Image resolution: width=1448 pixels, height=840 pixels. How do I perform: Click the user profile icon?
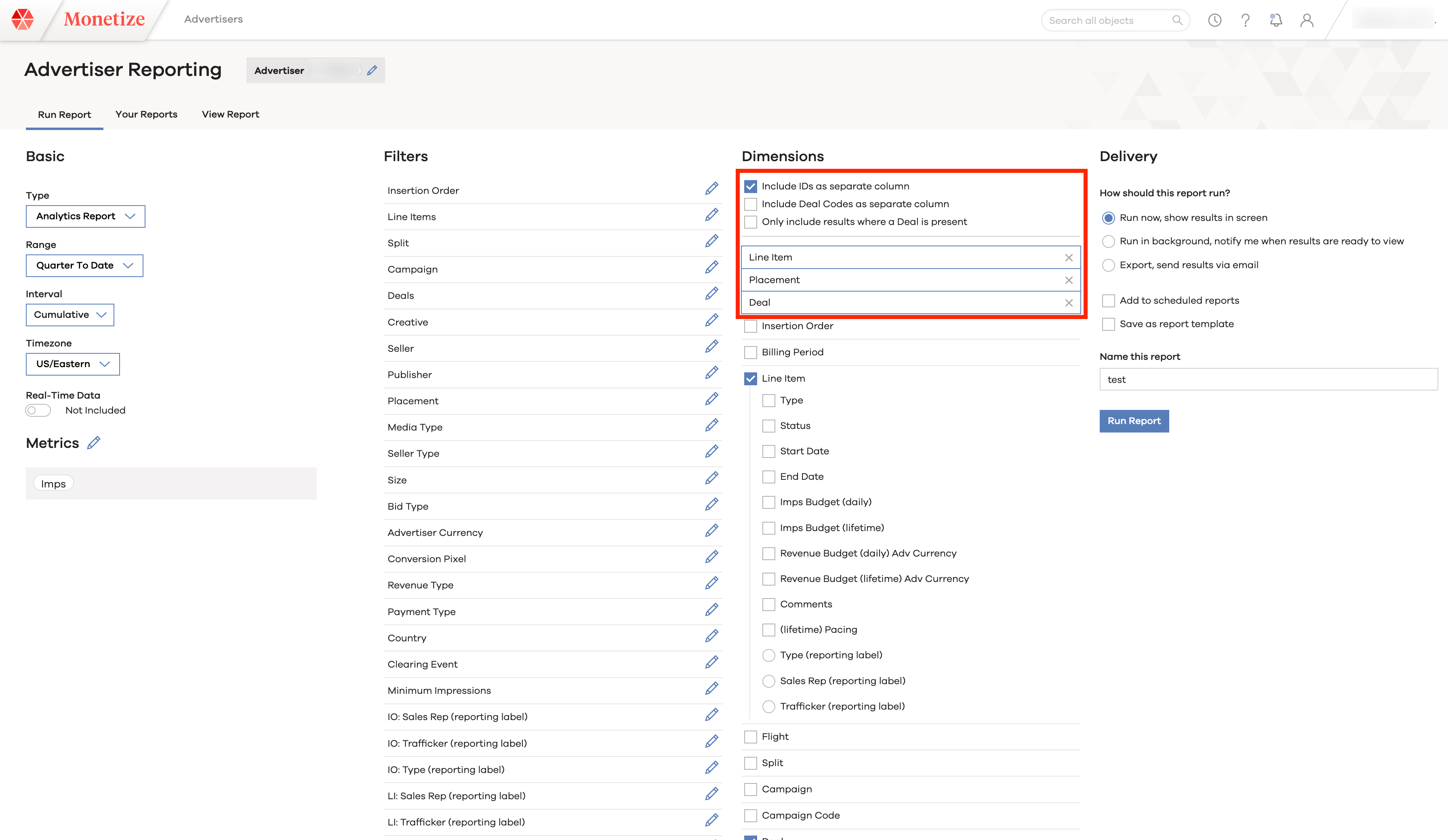click(1307, 20)
